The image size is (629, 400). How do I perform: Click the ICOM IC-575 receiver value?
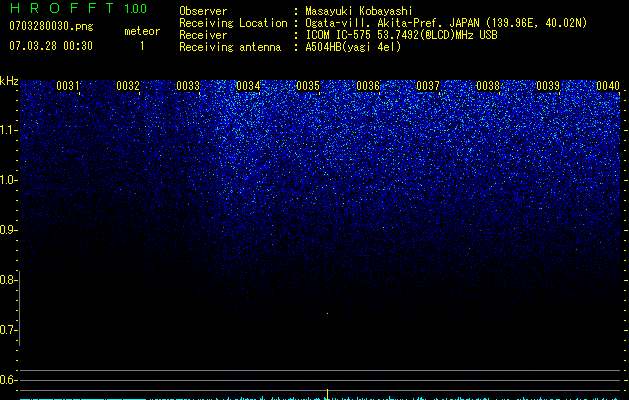click(x=401, y=35)
